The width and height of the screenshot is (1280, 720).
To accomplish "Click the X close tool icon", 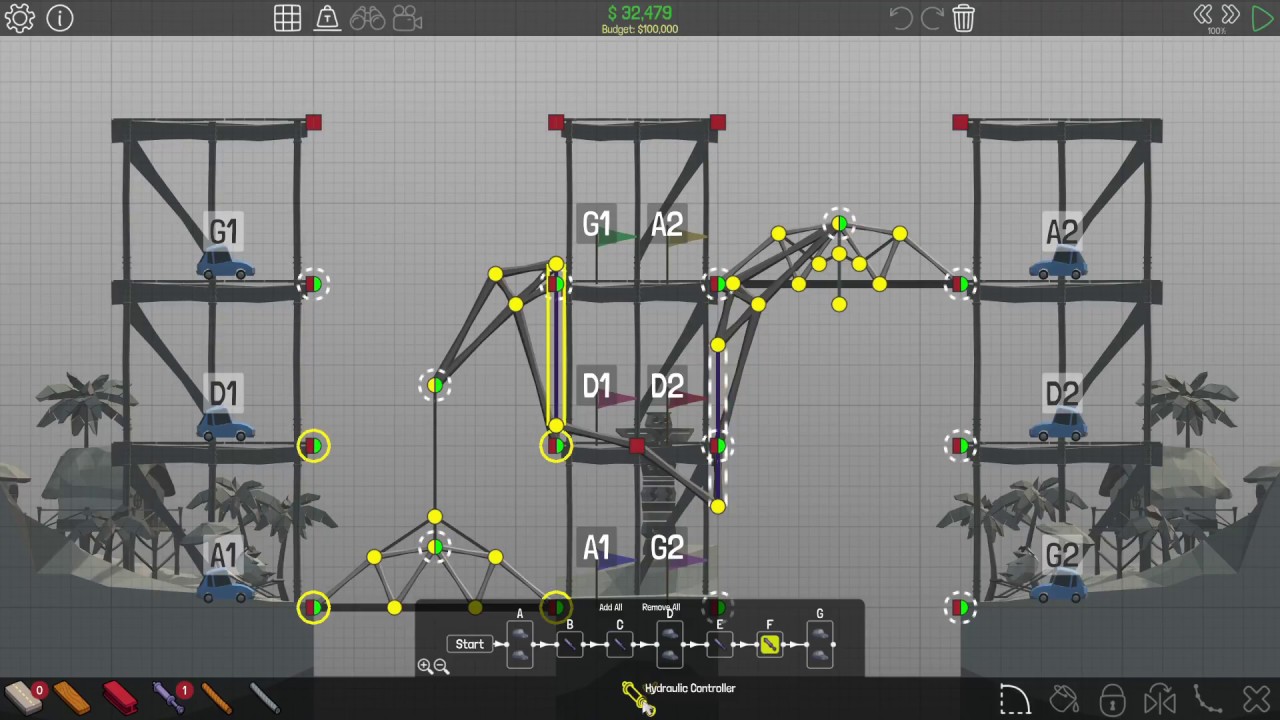I will pyautogui.click(x=1257, y=699).
